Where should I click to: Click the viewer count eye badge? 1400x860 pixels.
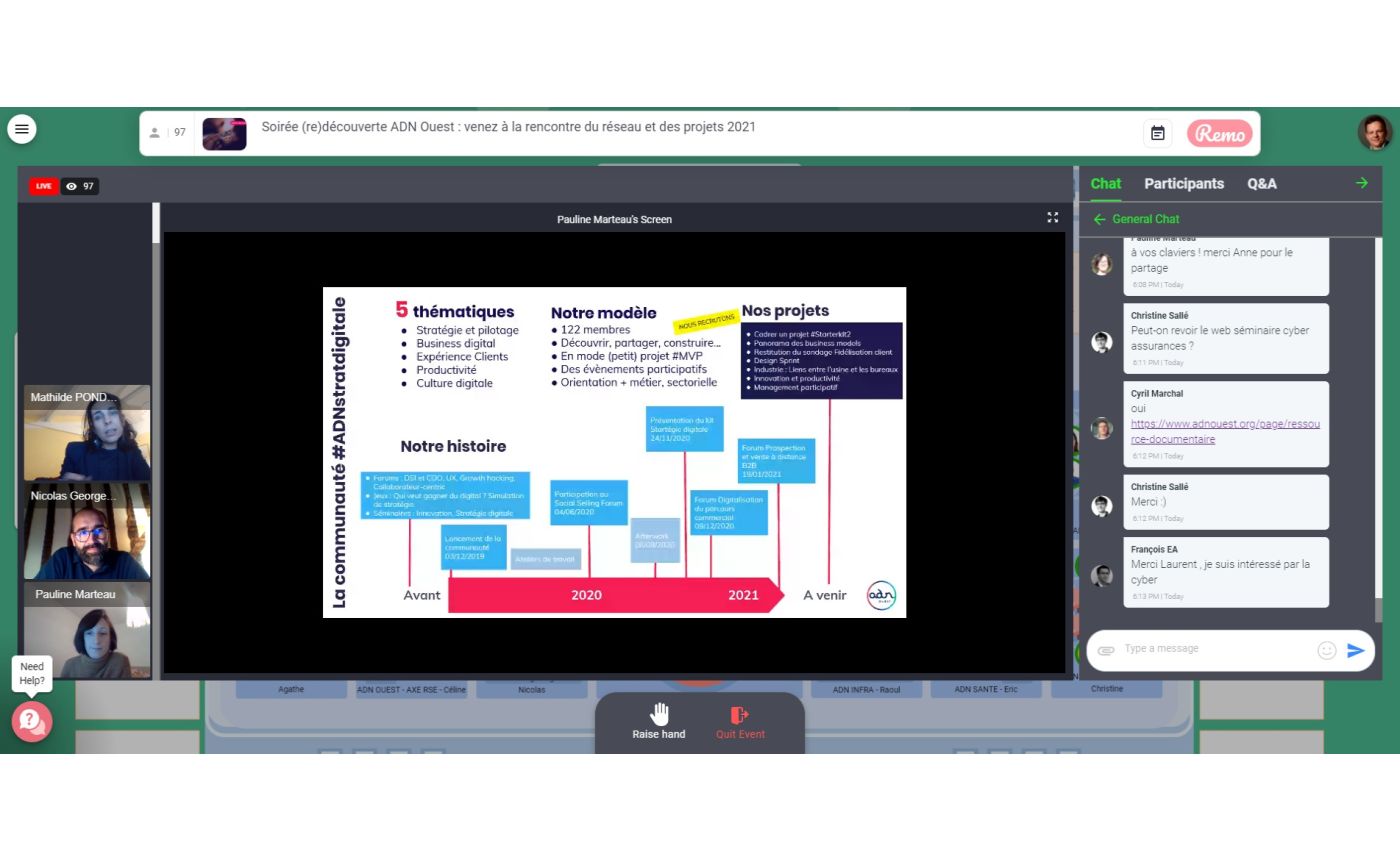(79, 186)
